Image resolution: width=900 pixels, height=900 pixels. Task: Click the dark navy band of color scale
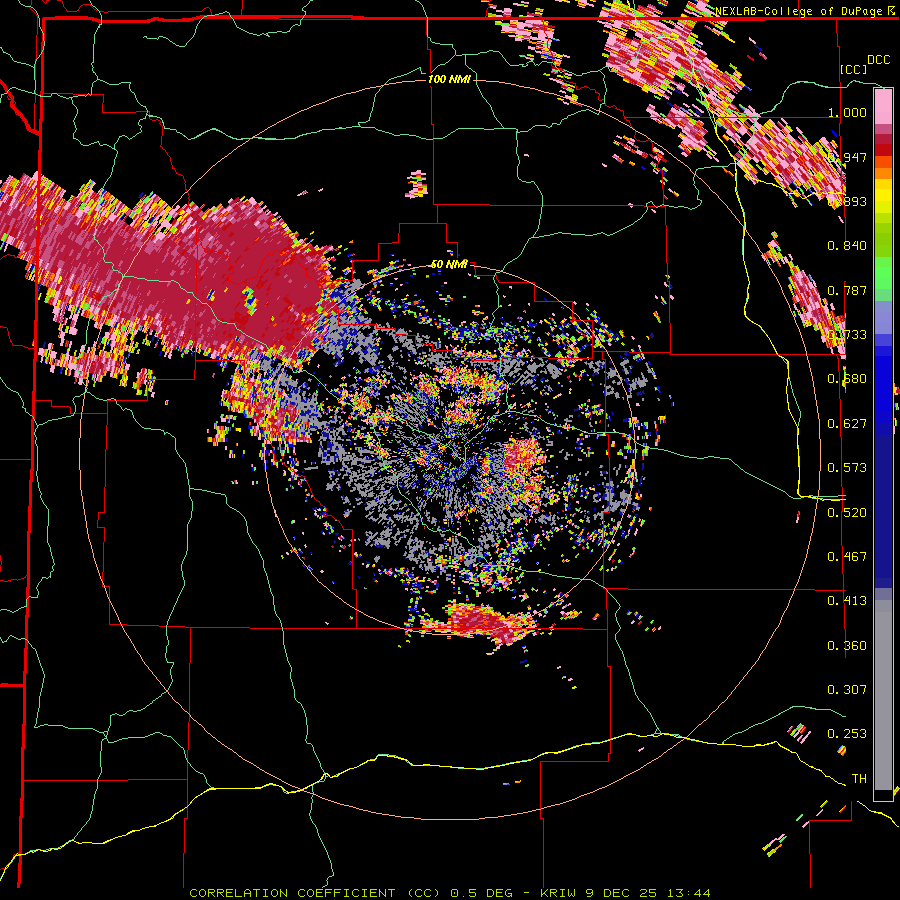pos(883,511)
